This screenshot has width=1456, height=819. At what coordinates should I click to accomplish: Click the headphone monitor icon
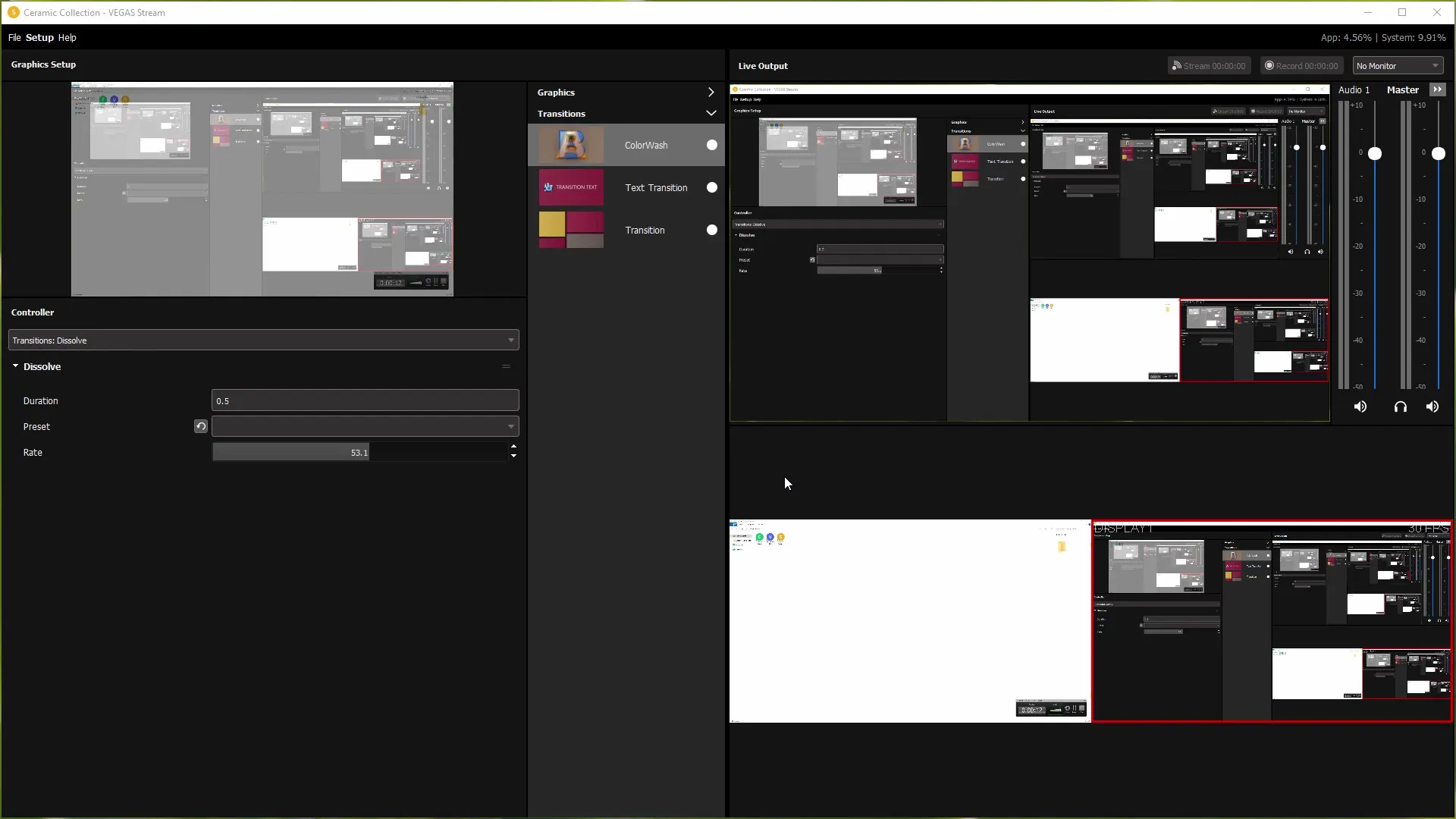[x=1399, y=407]
